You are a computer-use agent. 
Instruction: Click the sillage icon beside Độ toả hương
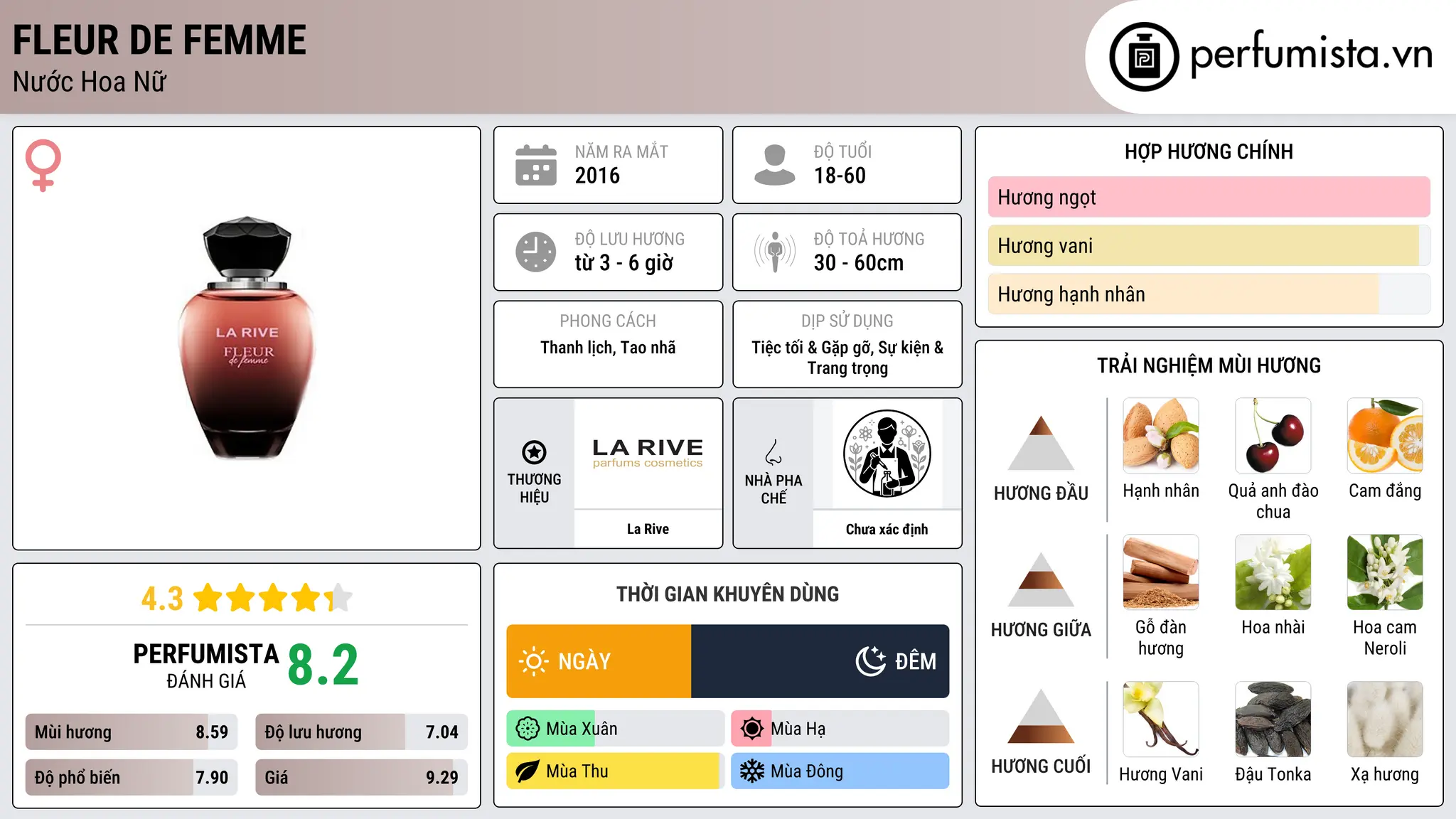point(775,252)
